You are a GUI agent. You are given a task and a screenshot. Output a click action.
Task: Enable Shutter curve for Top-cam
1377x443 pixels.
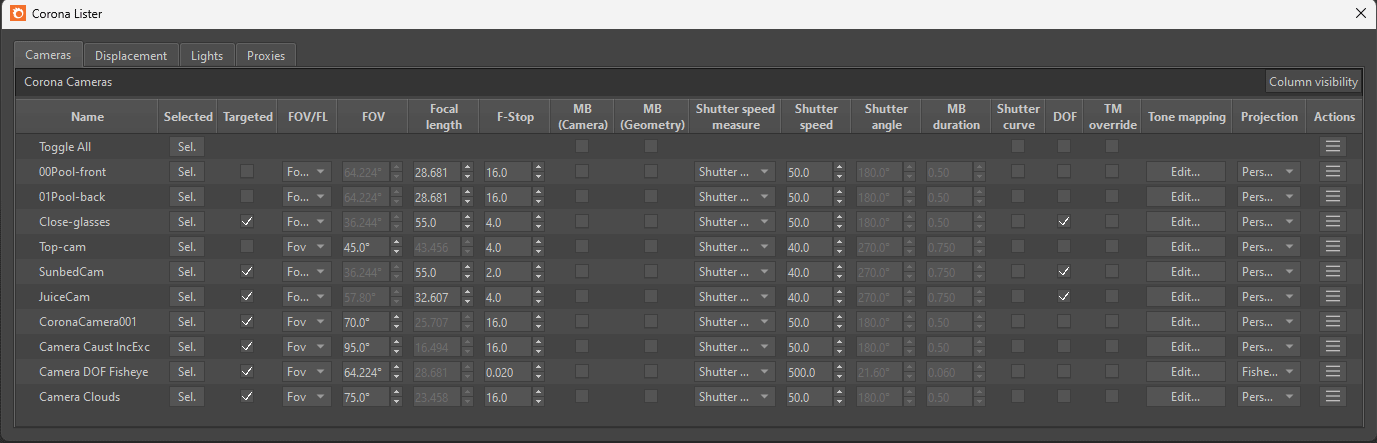click(1018, 246)
